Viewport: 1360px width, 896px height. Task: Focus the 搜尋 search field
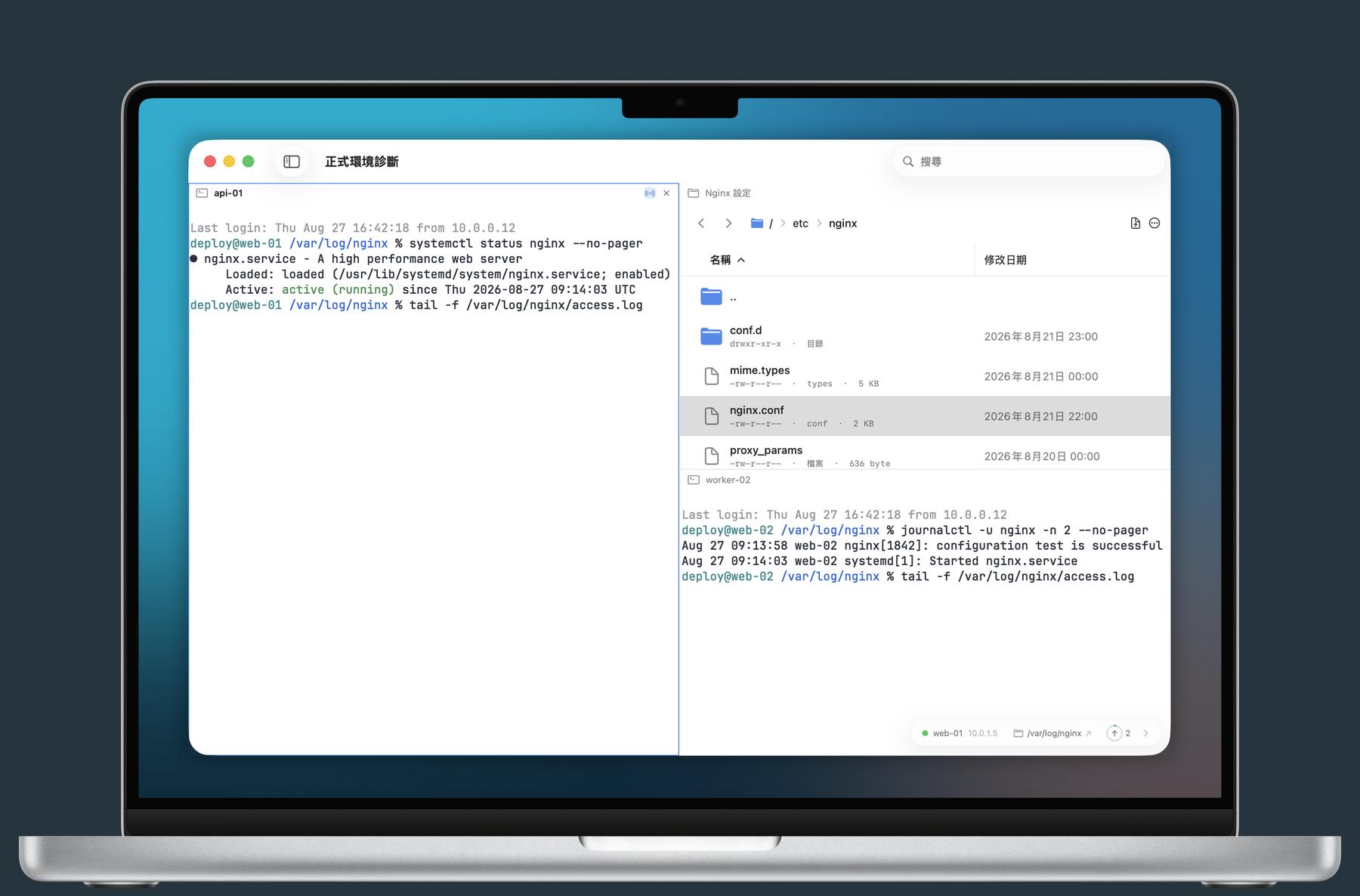pos(1029,162)
